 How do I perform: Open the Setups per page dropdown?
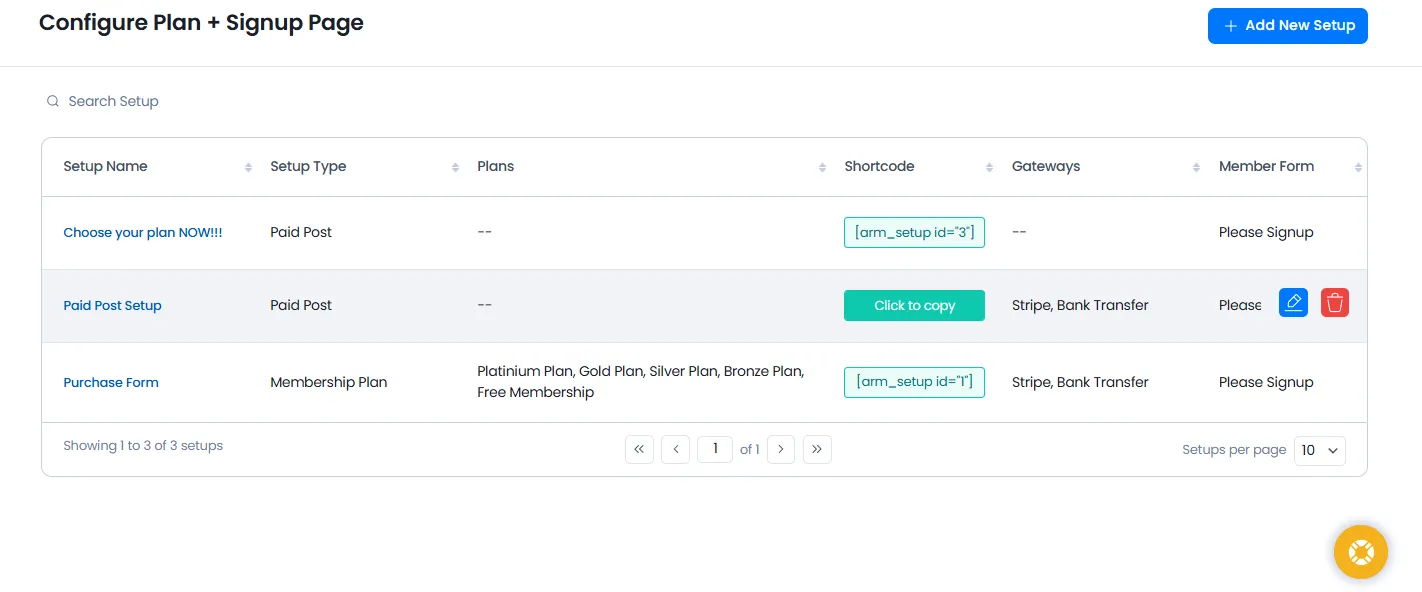pos(1319,450)
